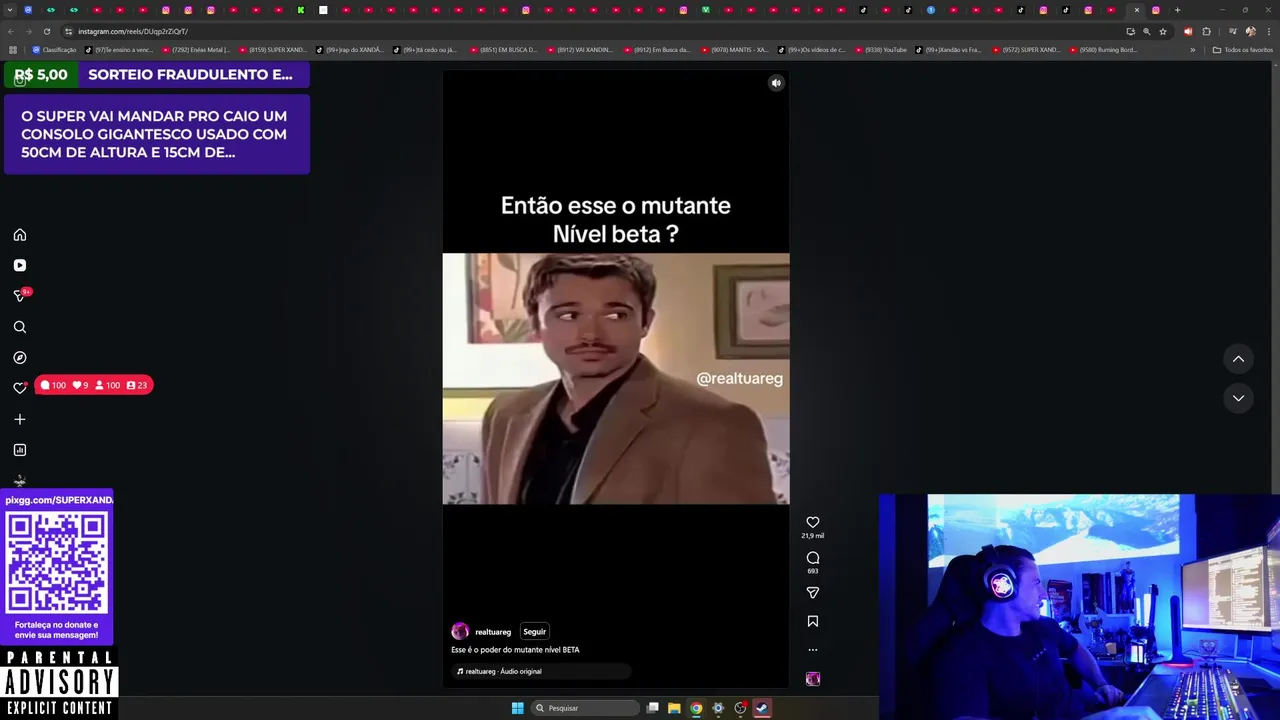Viewport: 1280px width, 720px height.
Task: Open the '(9338) YouTube' bookmark
Action: (x=880, y=50)
